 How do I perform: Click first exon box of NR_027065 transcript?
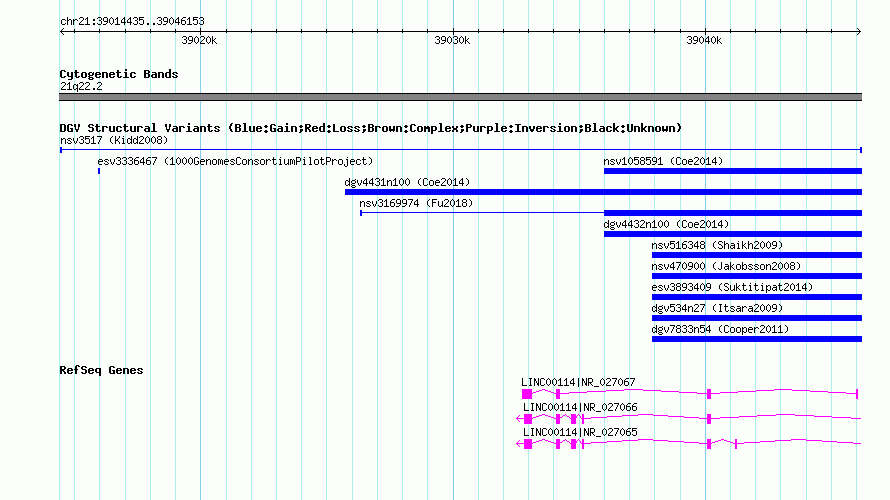point(528,444)
